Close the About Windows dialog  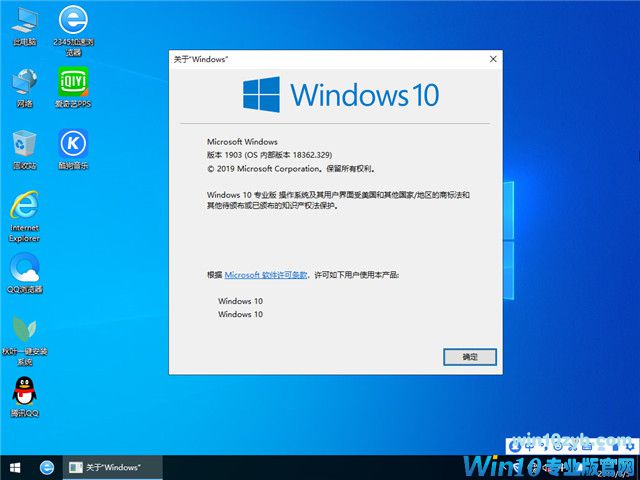(x=493, y=60)
